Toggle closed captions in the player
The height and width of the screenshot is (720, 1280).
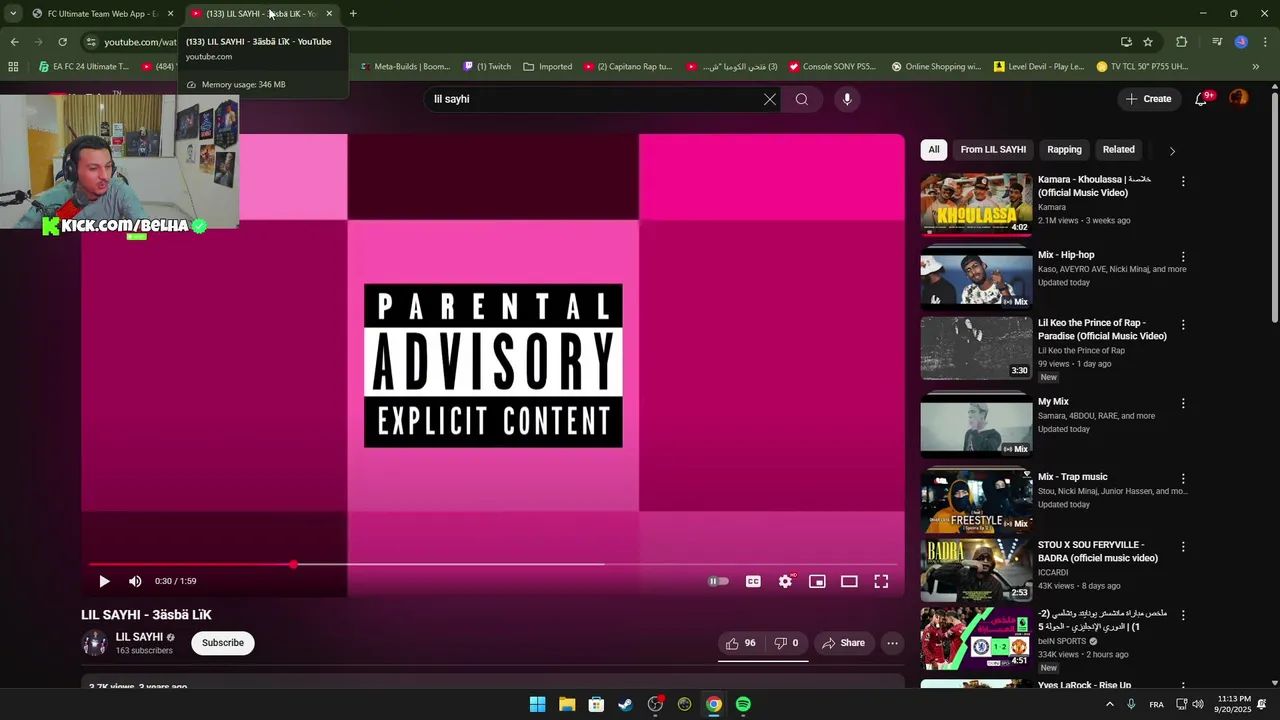(753, 581)
